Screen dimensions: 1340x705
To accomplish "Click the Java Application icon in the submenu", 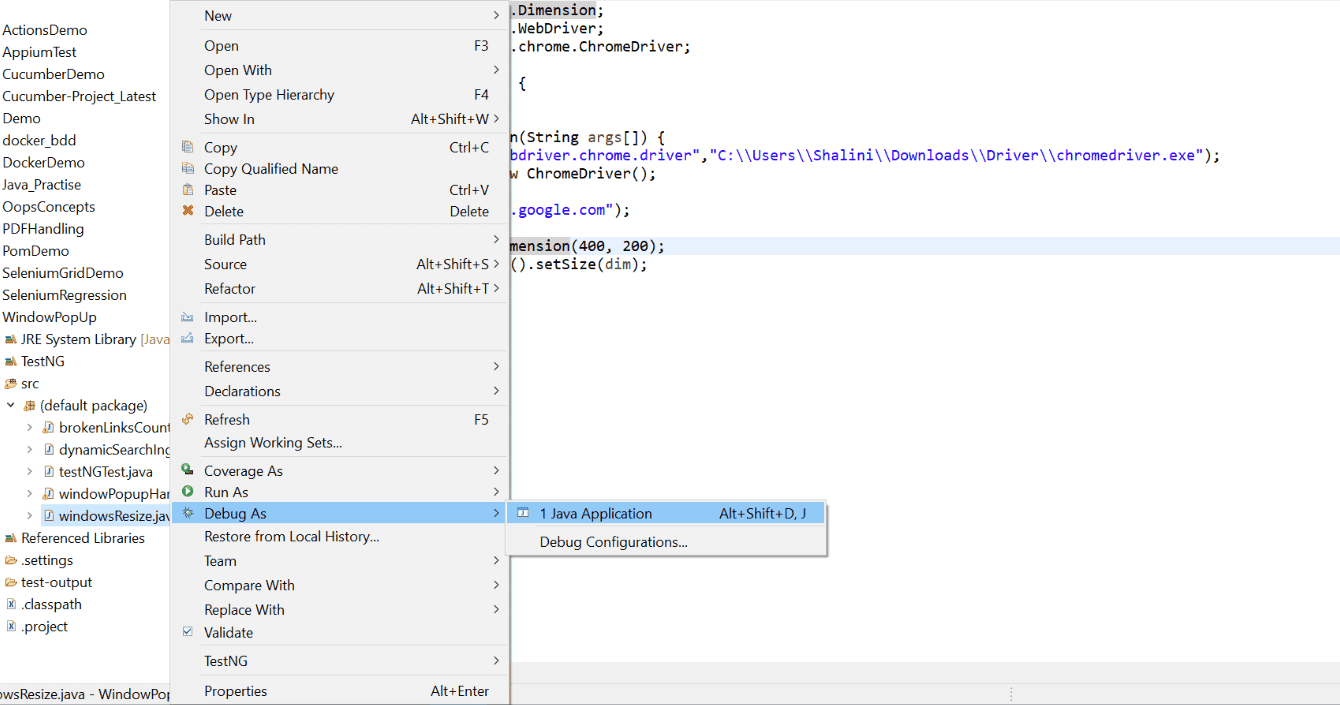I will coord(522,512).
